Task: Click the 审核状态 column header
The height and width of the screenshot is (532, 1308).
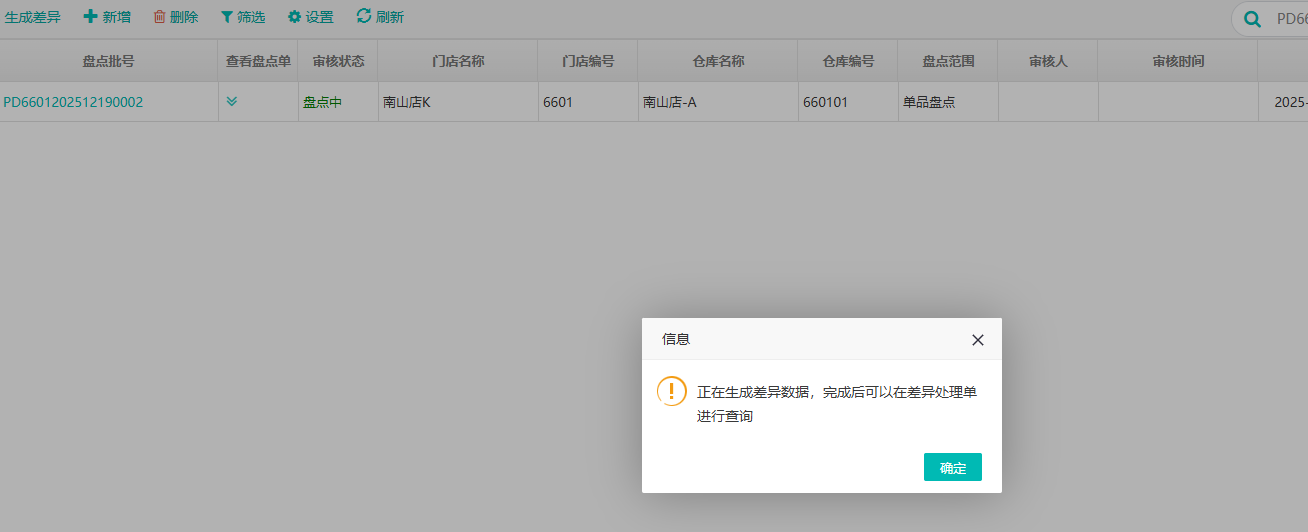Action: (x=338, y=61)
